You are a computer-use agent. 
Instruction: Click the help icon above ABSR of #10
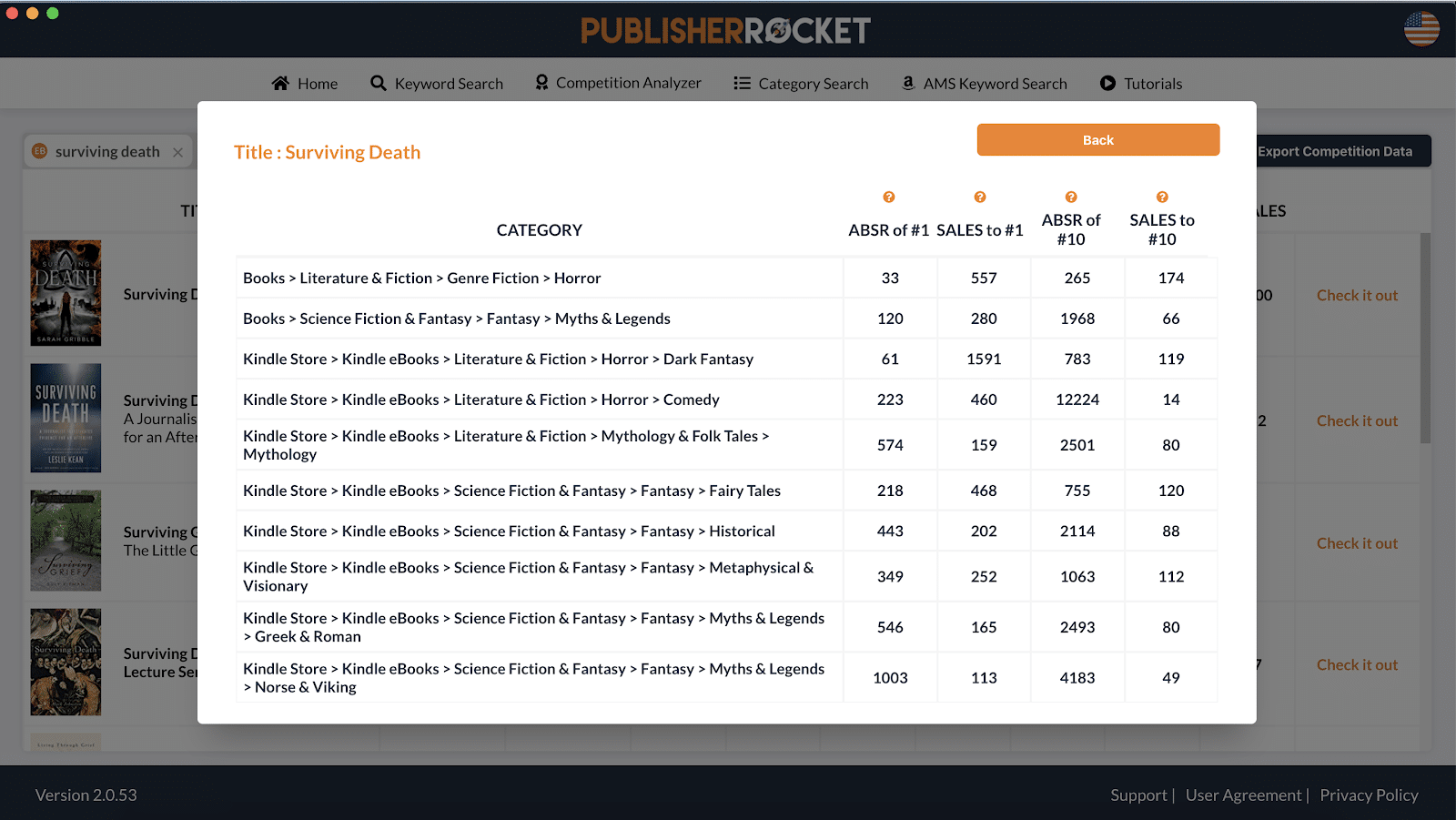(1071, 197)
